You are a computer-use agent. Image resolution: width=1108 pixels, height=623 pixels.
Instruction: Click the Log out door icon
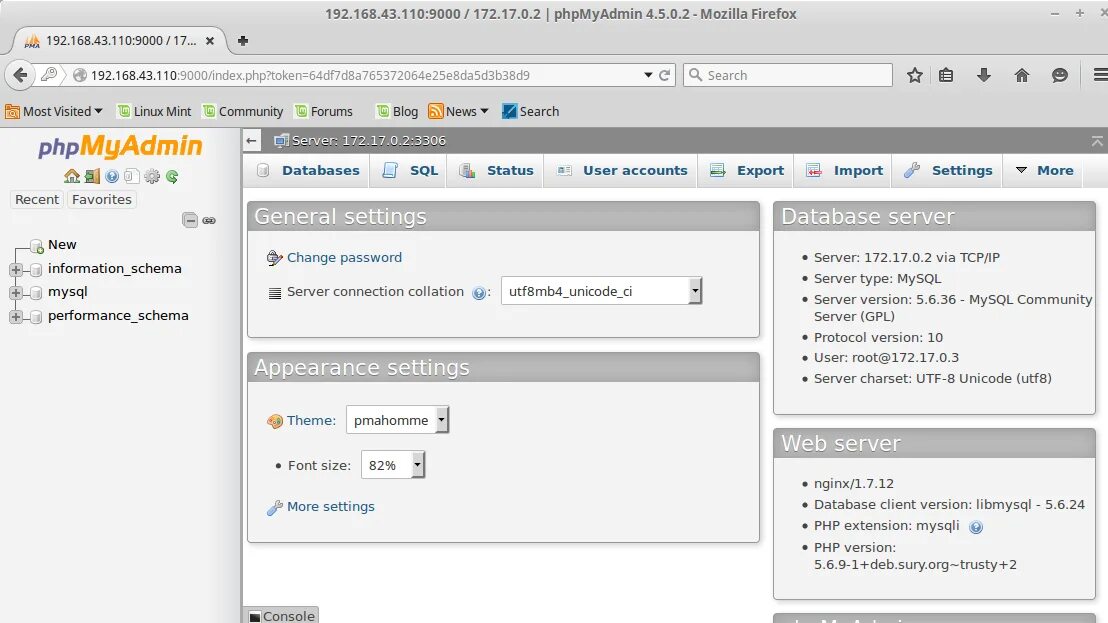click(92, 176)
